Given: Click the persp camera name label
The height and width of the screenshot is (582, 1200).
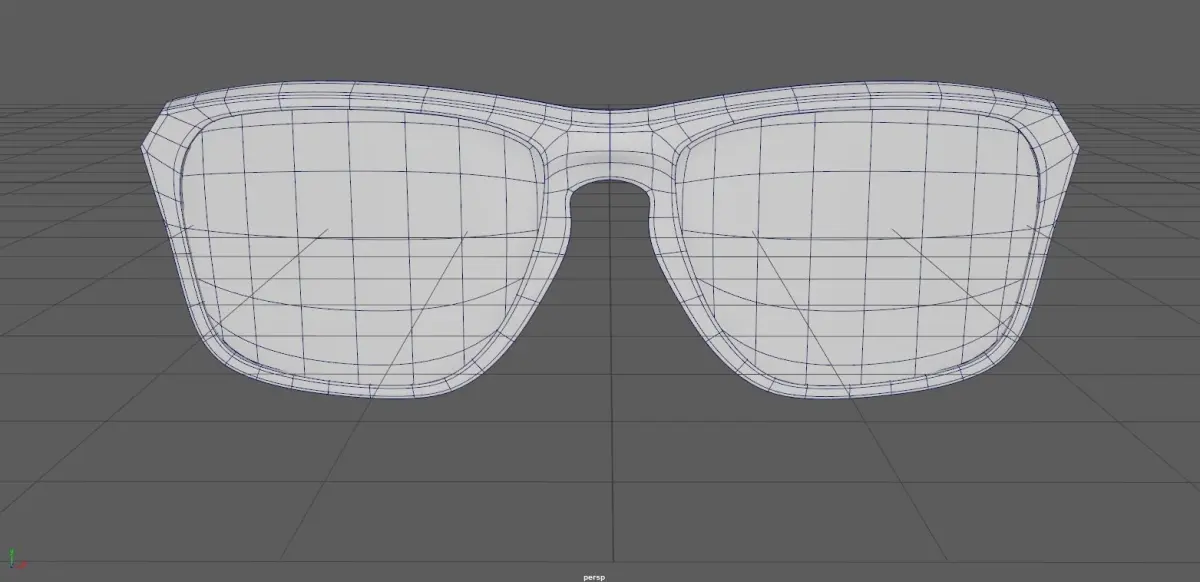Looking at the screenshot, I should [594, 577].
